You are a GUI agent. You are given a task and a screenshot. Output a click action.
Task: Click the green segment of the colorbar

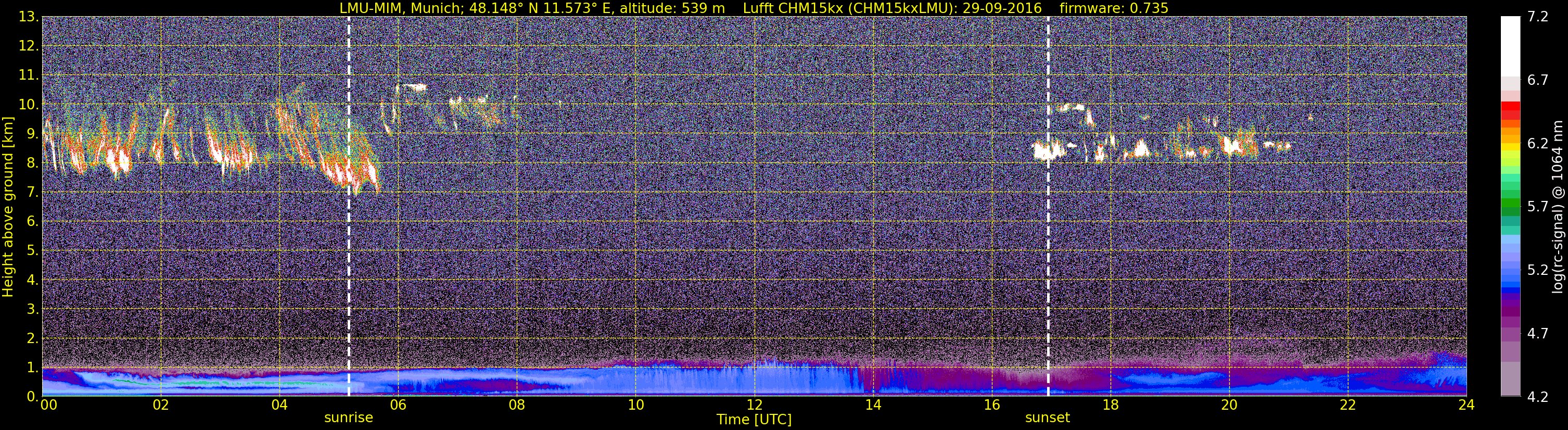coord(1510,204)
